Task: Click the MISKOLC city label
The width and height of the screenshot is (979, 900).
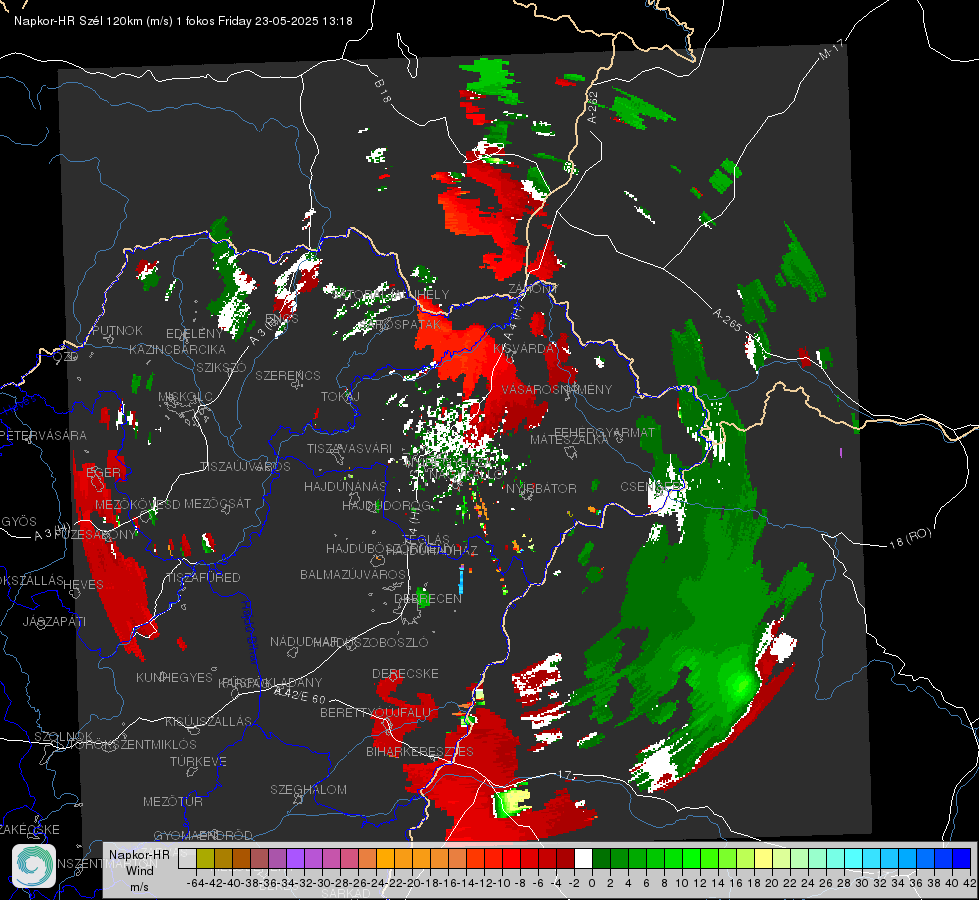Action: (x=185, y=397)
